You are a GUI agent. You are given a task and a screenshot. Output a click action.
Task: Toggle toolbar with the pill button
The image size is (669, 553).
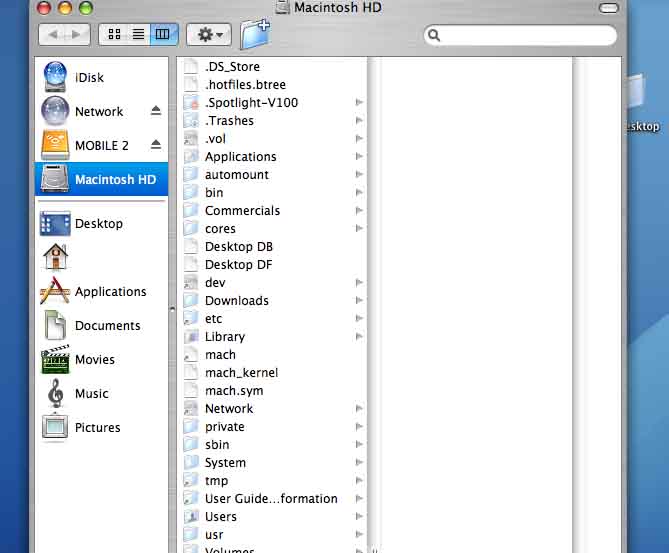pyautogui.click(x=609, y=8)
